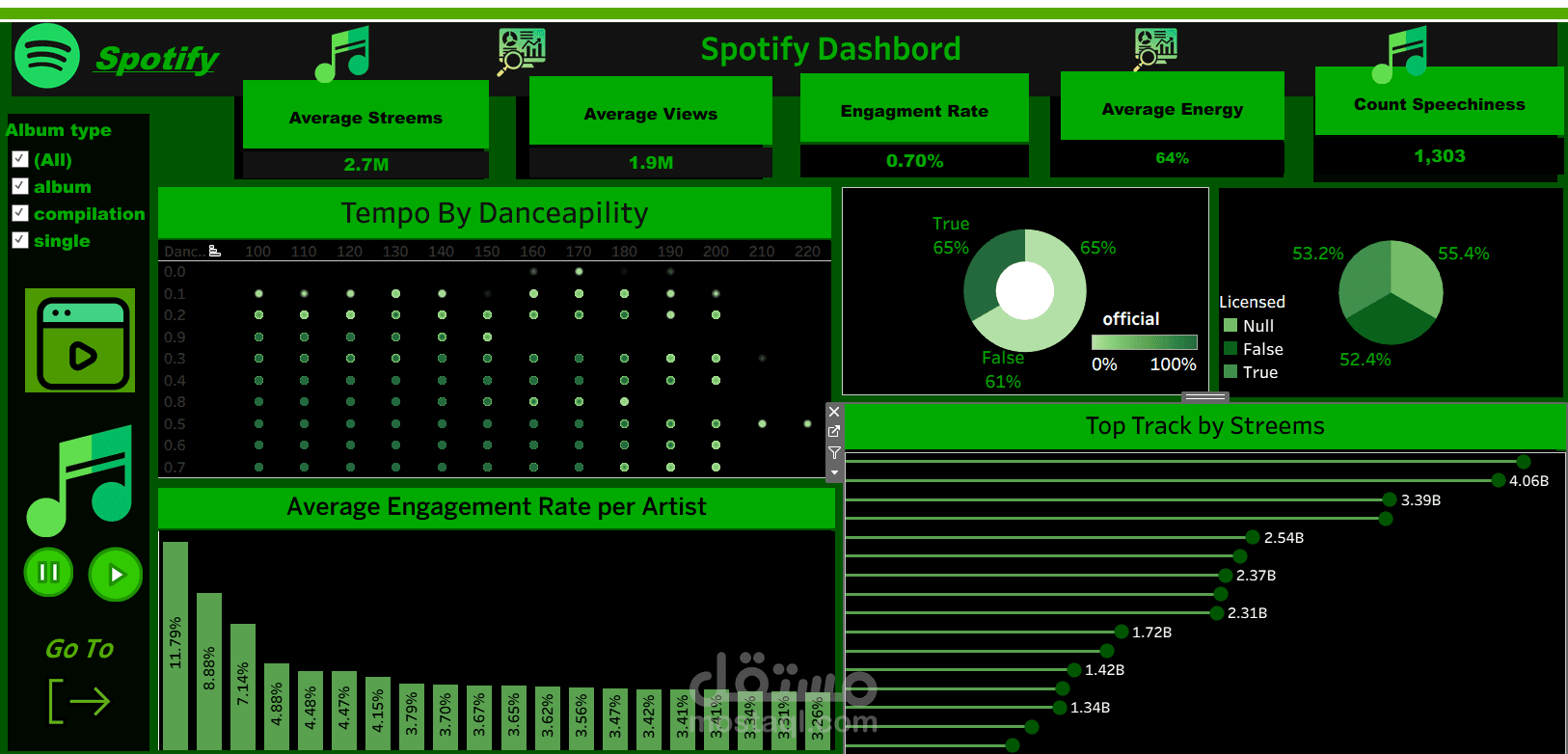The width and height of the screenshot is (1568, 754).
Task: Click the analytics icon above Average Views
Action: point(522,51)
